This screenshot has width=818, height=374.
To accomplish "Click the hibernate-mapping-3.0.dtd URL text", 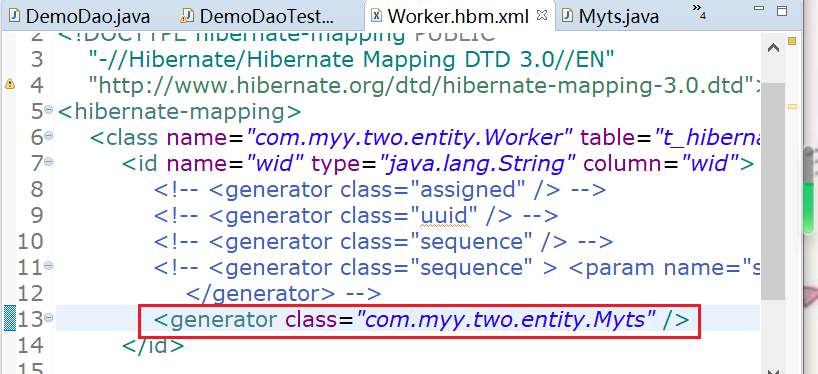I will point(423,85).
